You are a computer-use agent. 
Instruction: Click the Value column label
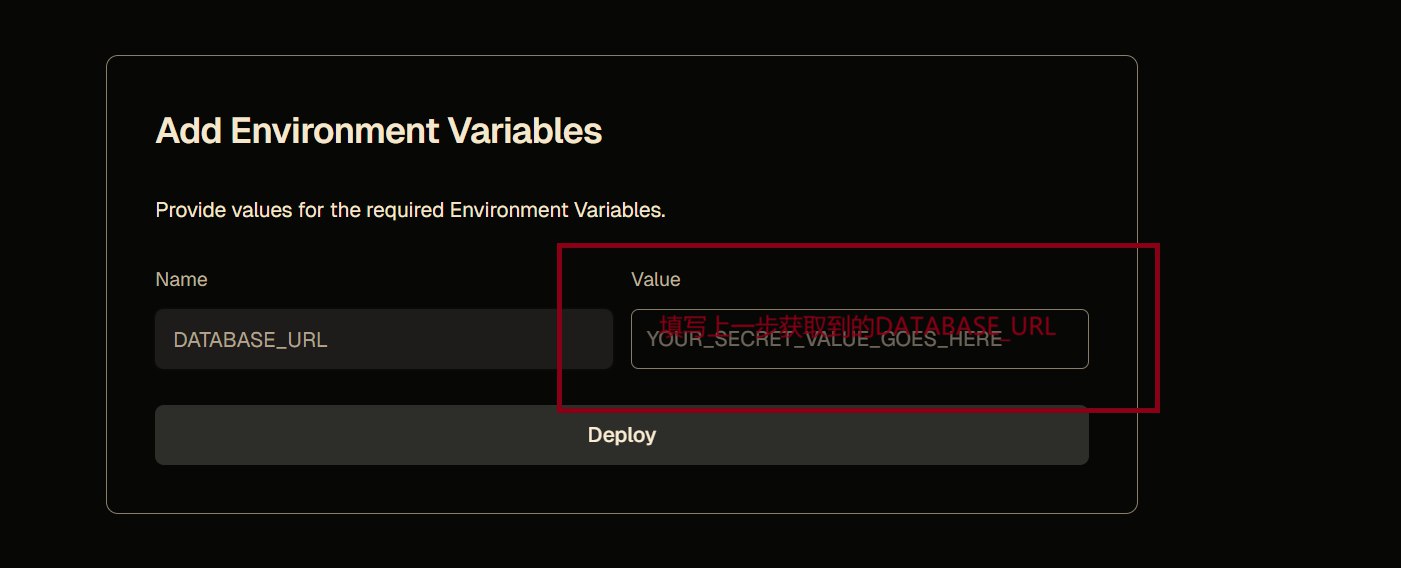(x=655, y=279)
